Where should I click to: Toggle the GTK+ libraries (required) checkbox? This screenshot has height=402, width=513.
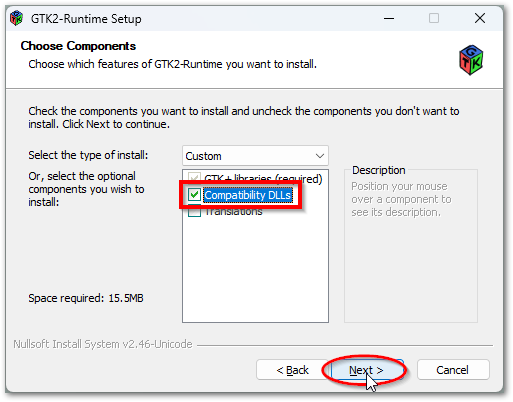194,178
